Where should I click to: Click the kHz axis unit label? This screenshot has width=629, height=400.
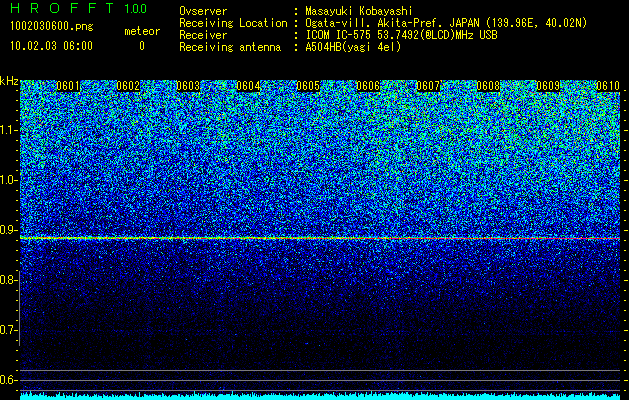(9, 81)
